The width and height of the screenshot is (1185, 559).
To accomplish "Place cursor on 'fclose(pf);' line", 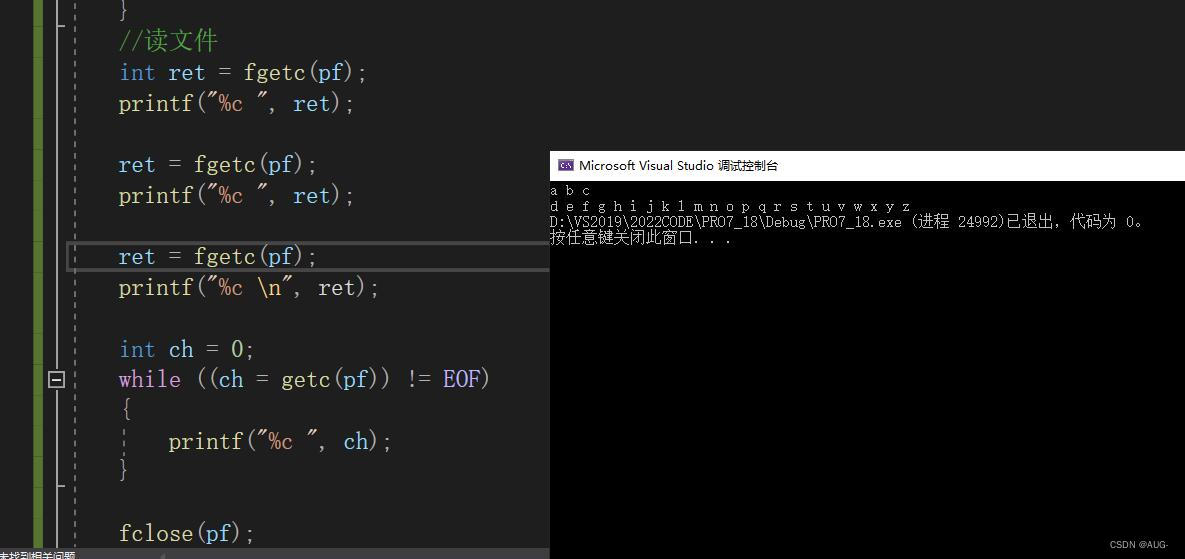I will coord(187,533).
